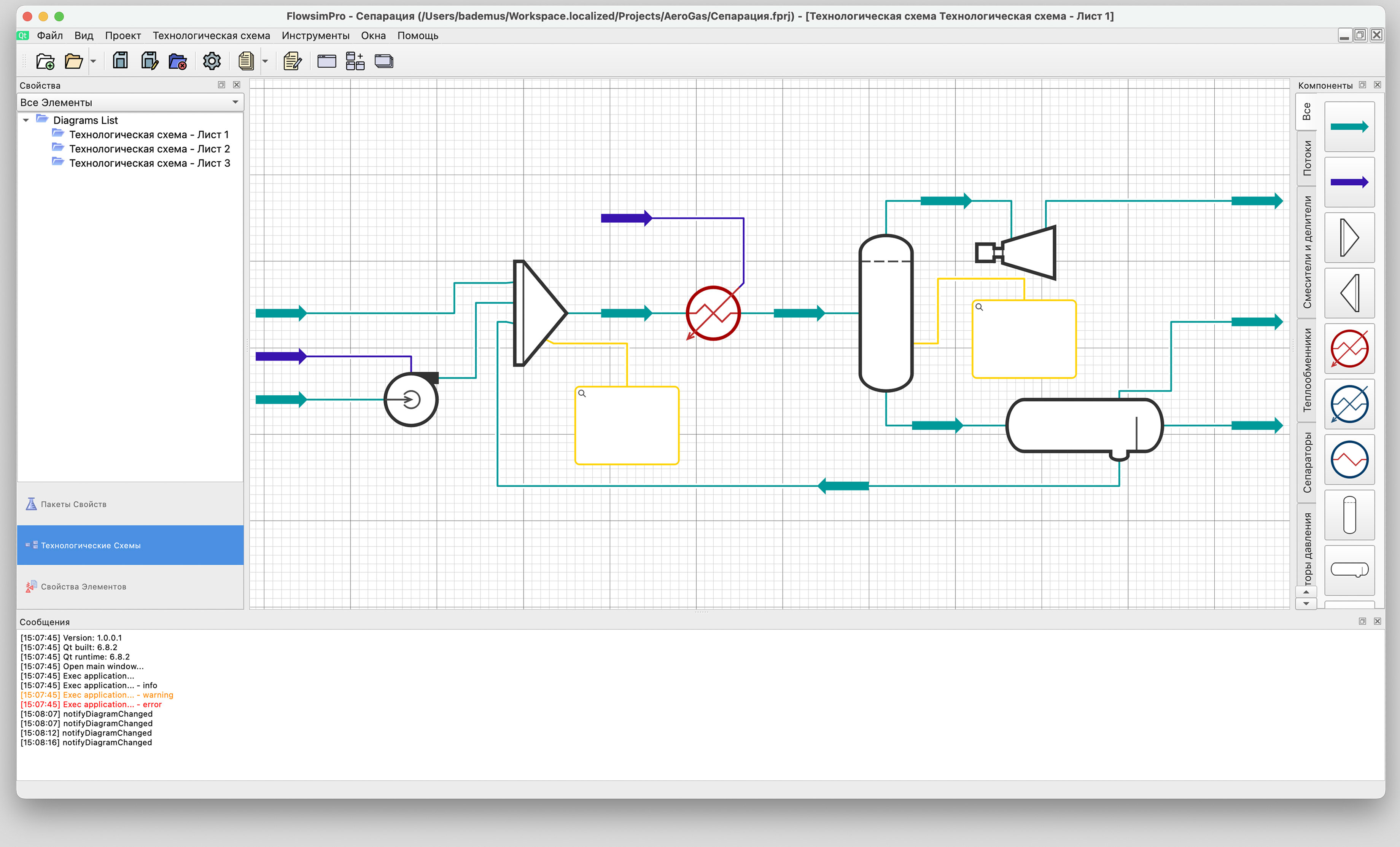Viewport: 1400px width, 847px height.
Task: Toggle float on the Компоненты panel
Action: (1362, 85)
